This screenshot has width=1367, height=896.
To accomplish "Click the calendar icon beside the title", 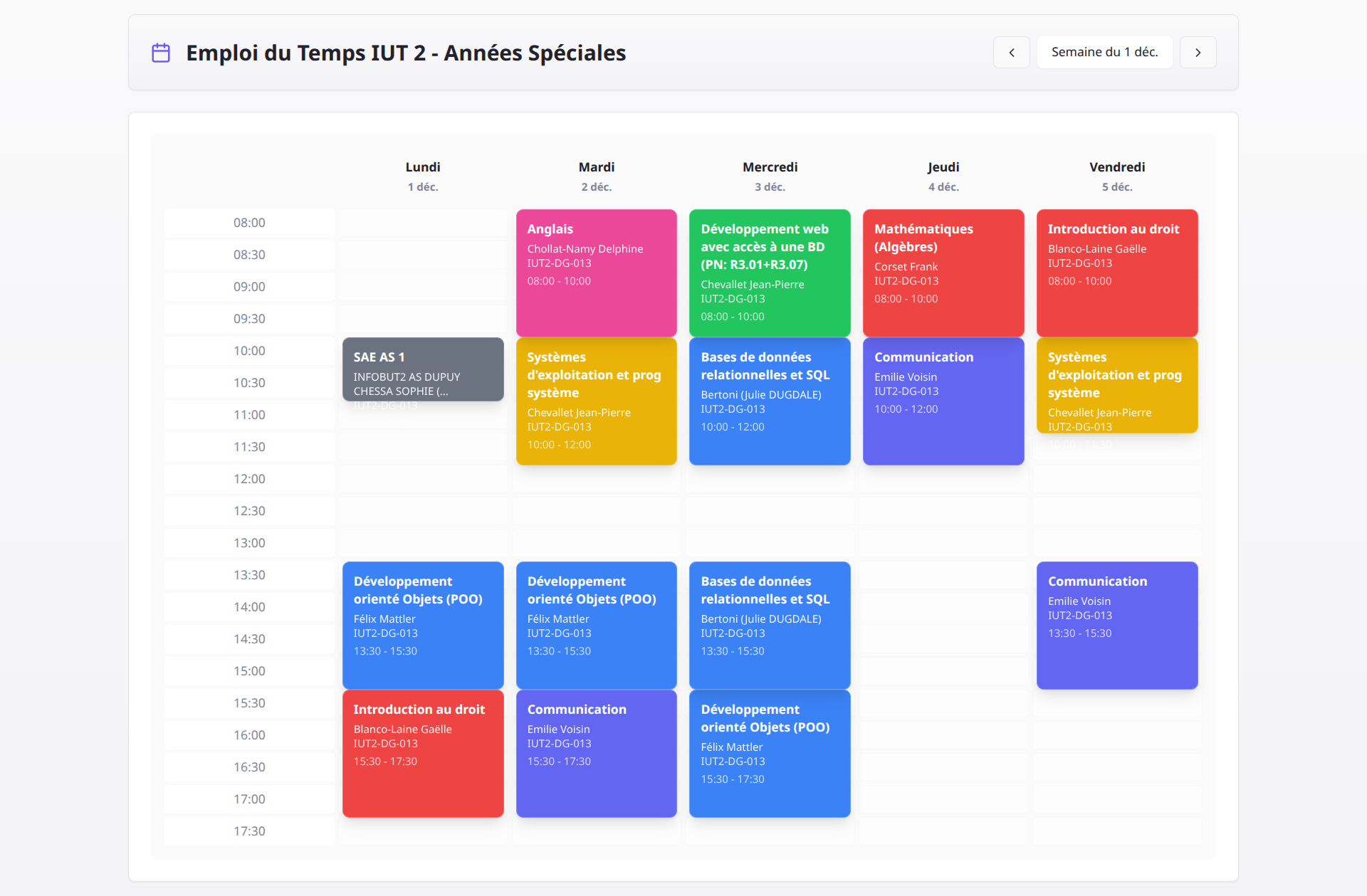I will tap(161, 53).
